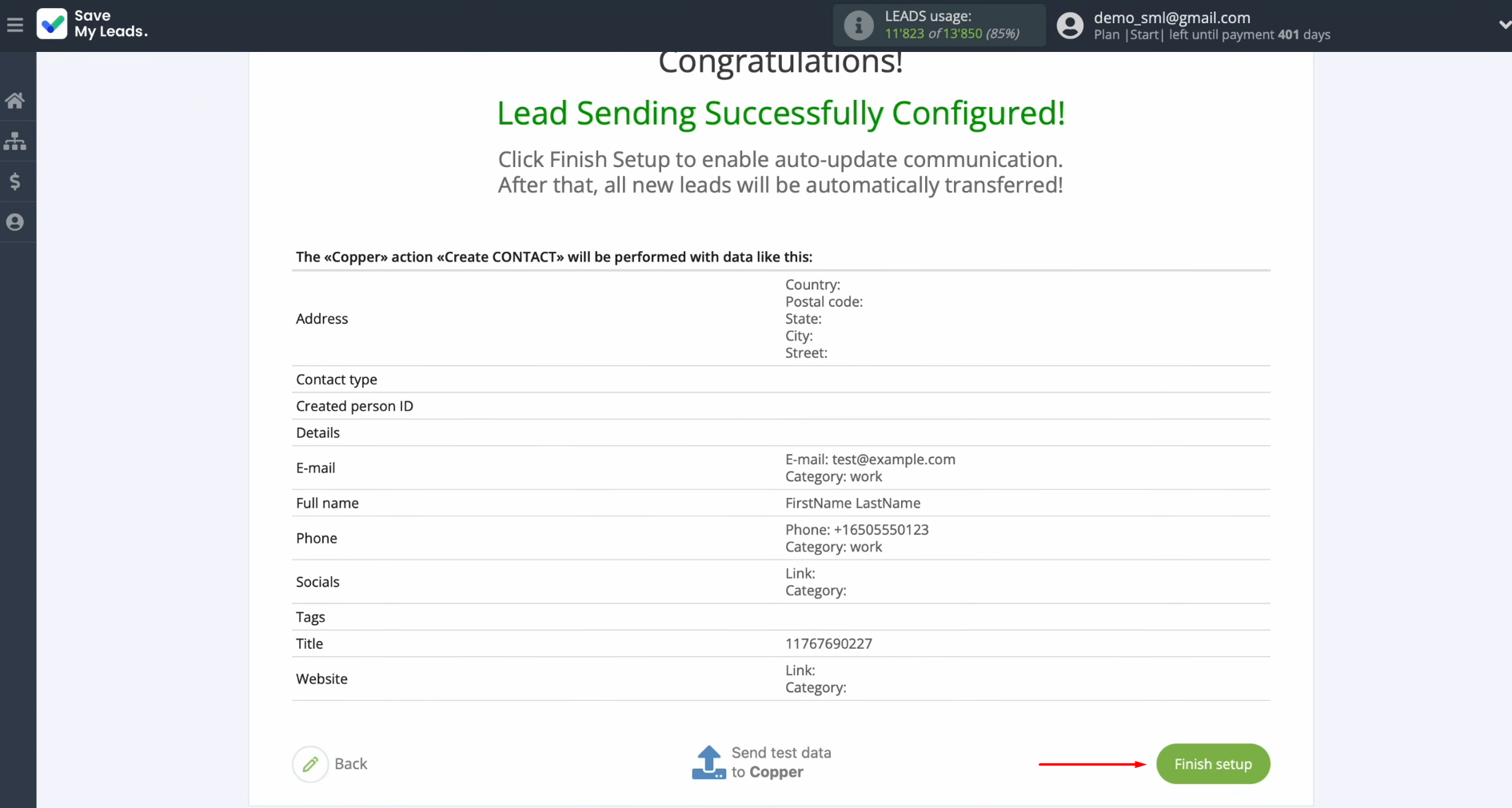Click the Phone row label

tap(317, 538)
